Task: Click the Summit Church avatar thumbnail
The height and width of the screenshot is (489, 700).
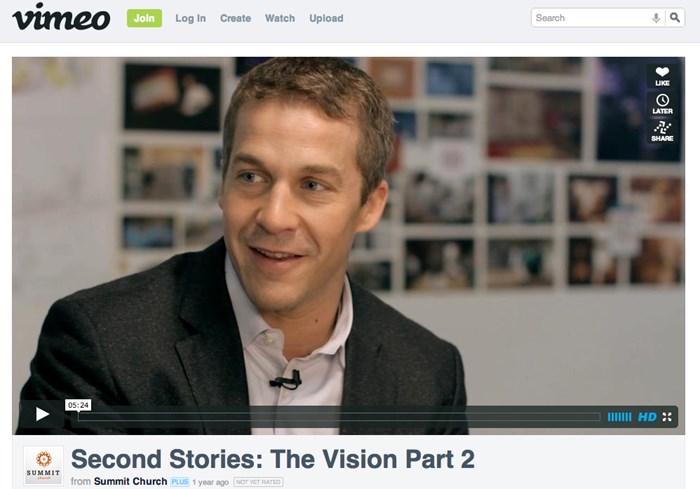Action: [x=43, y=465]
